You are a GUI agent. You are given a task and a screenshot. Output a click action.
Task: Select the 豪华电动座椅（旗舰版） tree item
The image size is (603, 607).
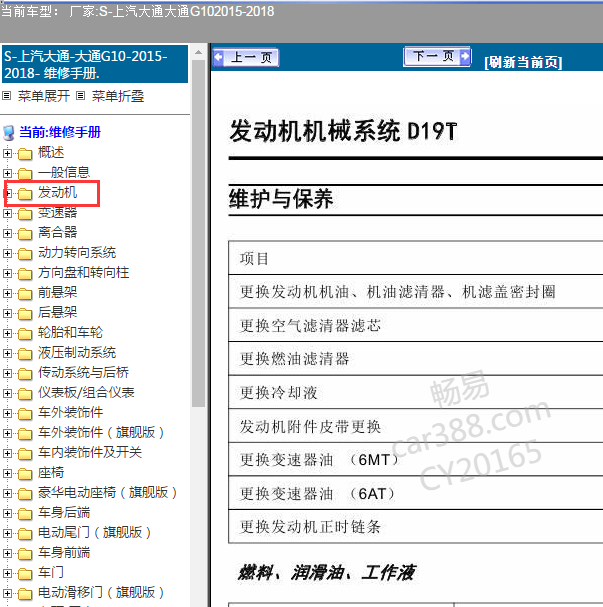point(108,492)
